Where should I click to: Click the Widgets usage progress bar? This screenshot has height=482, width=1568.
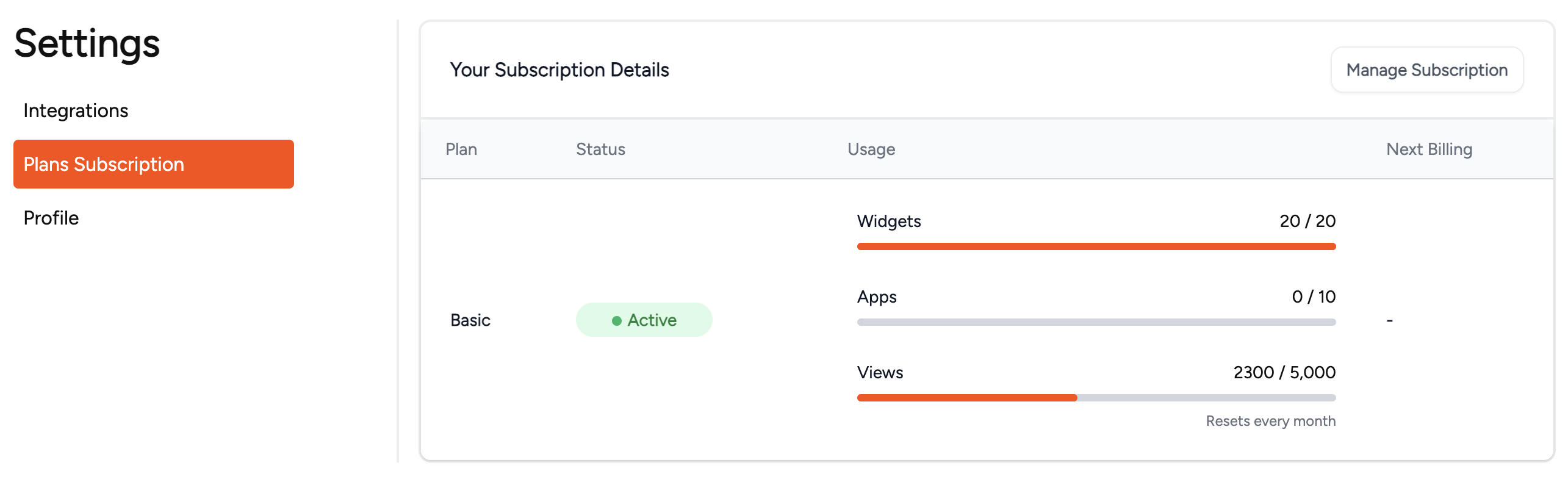coord(1096,246)
